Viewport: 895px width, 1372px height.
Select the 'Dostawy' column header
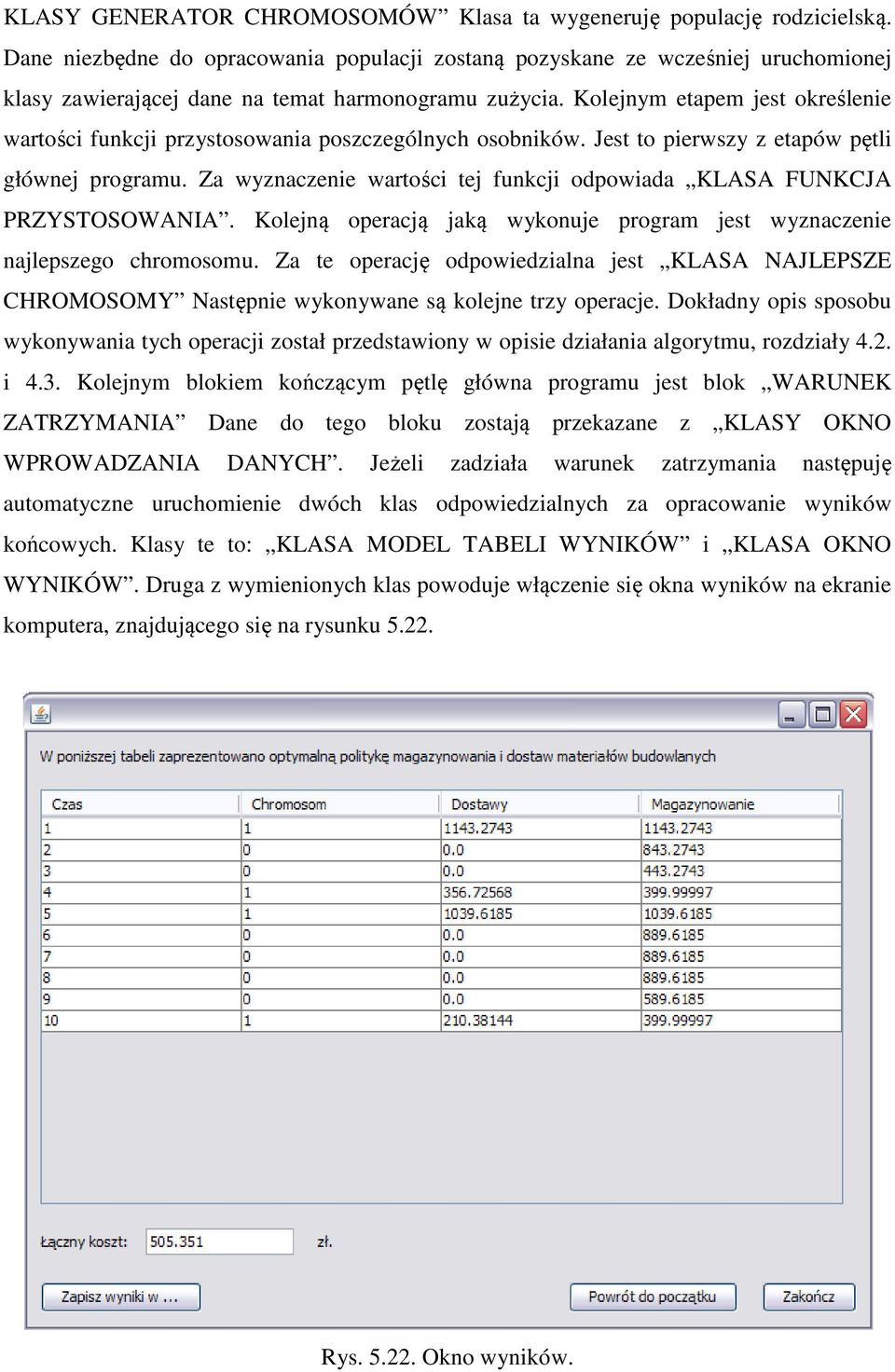(x=541, y=804)
